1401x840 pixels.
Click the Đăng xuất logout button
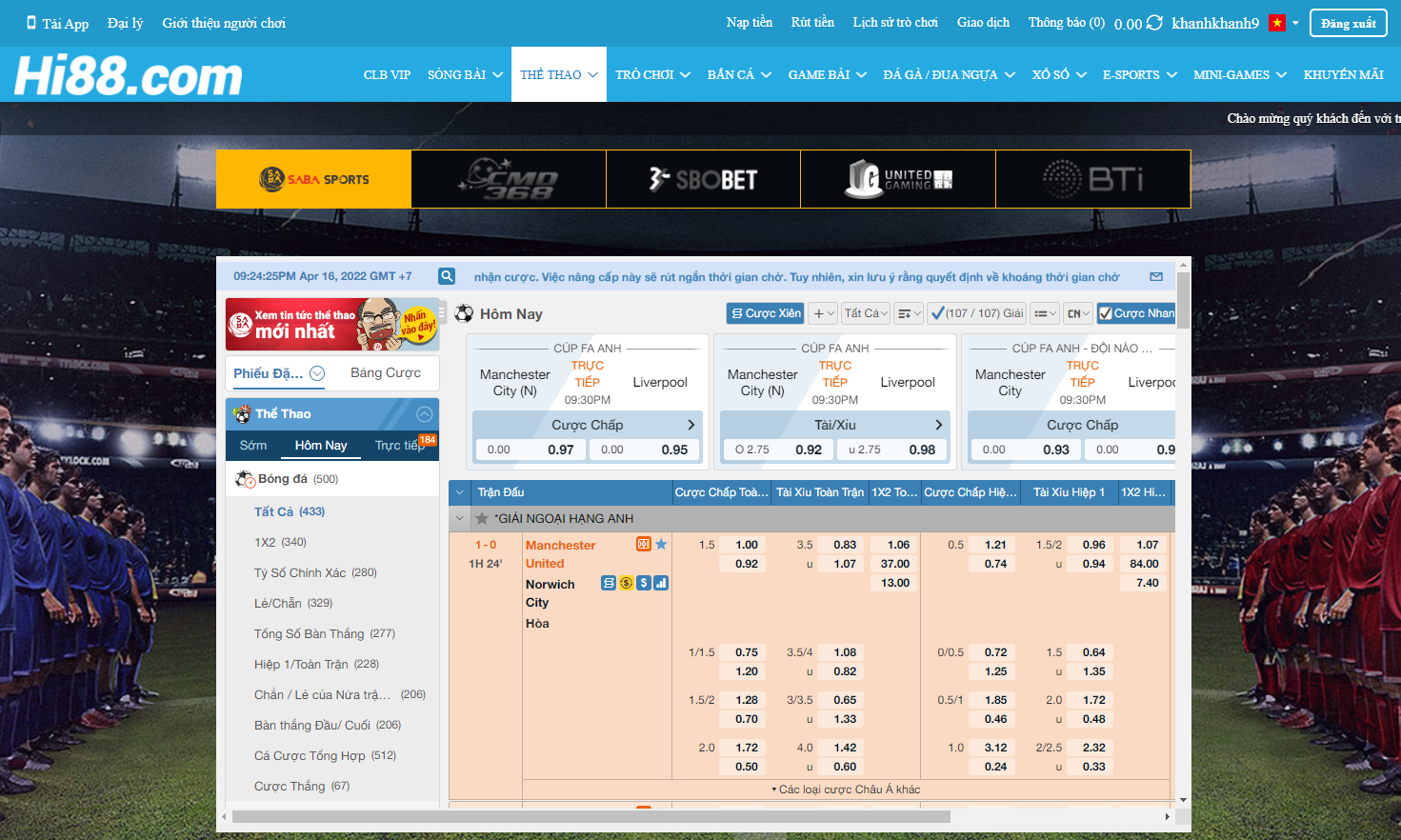(x=1348, y=23)
